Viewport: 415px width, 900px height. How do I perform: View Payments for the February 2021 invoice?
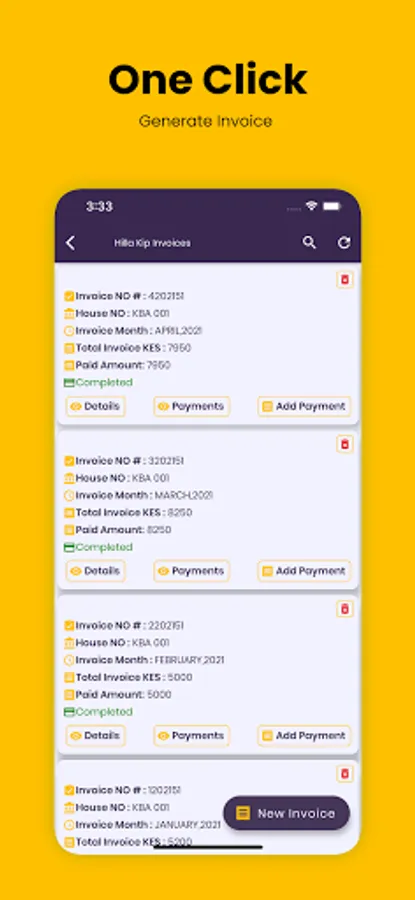pos(192,736)
